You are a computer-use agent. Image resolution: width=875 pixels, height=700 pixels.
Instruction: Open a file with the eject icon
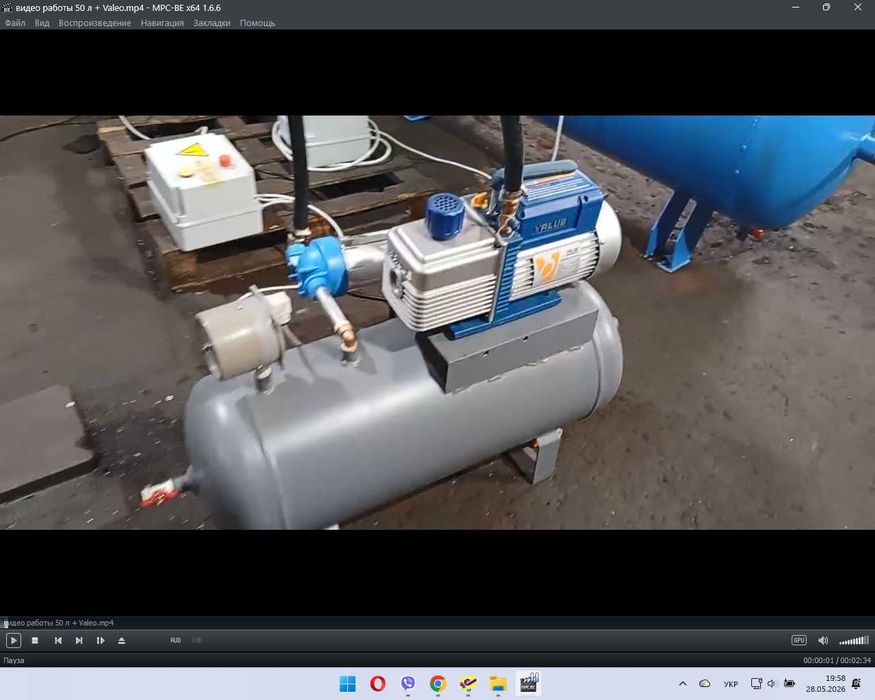[x=122, y=640]
